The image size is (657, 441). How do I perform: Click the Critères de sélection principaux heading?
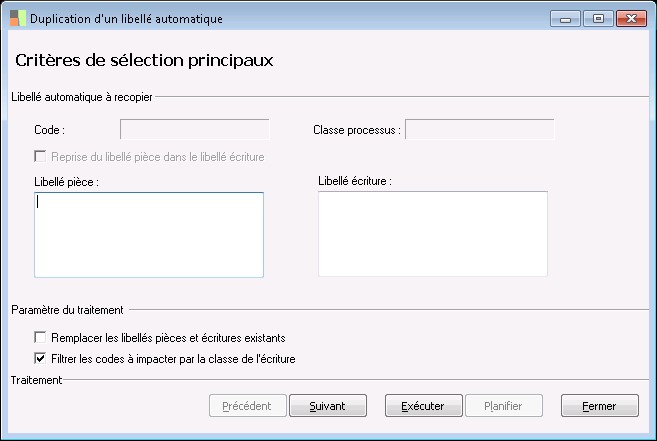(145, 61)
